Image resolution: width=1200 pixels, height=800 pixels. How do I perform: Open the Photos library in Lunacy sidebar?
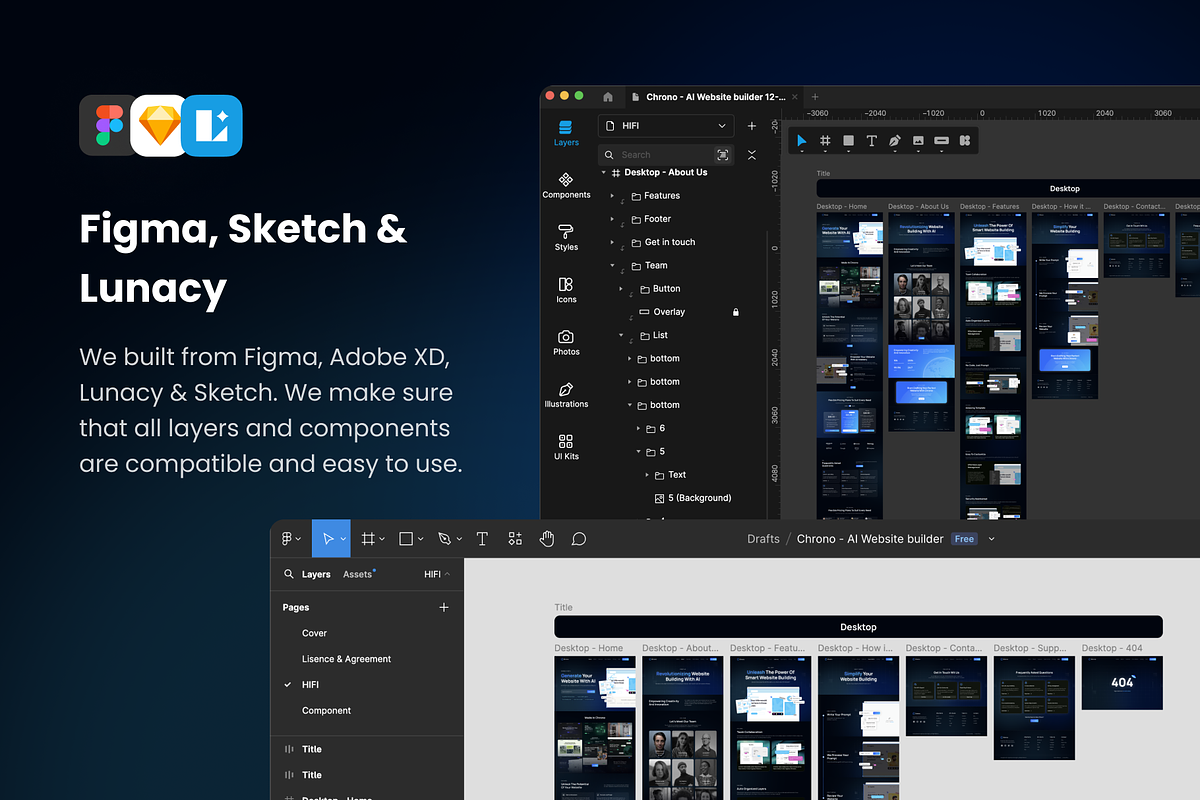(x=566, y=342)
